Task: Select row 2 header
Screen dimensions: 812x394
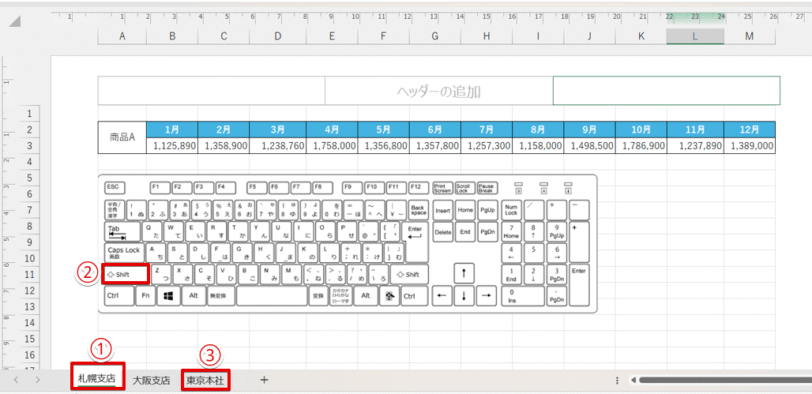Action: click(x=30, y=129)
